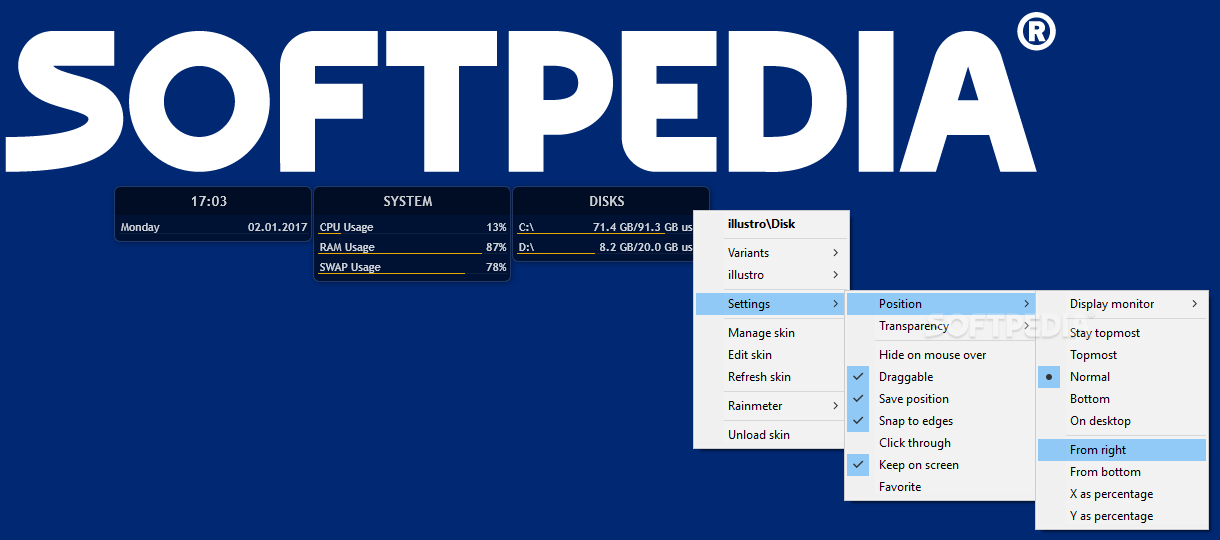The height and width of the screenshot is (540, 1220).
Task: Click the illustro submenu arrow
Action: 835,275
